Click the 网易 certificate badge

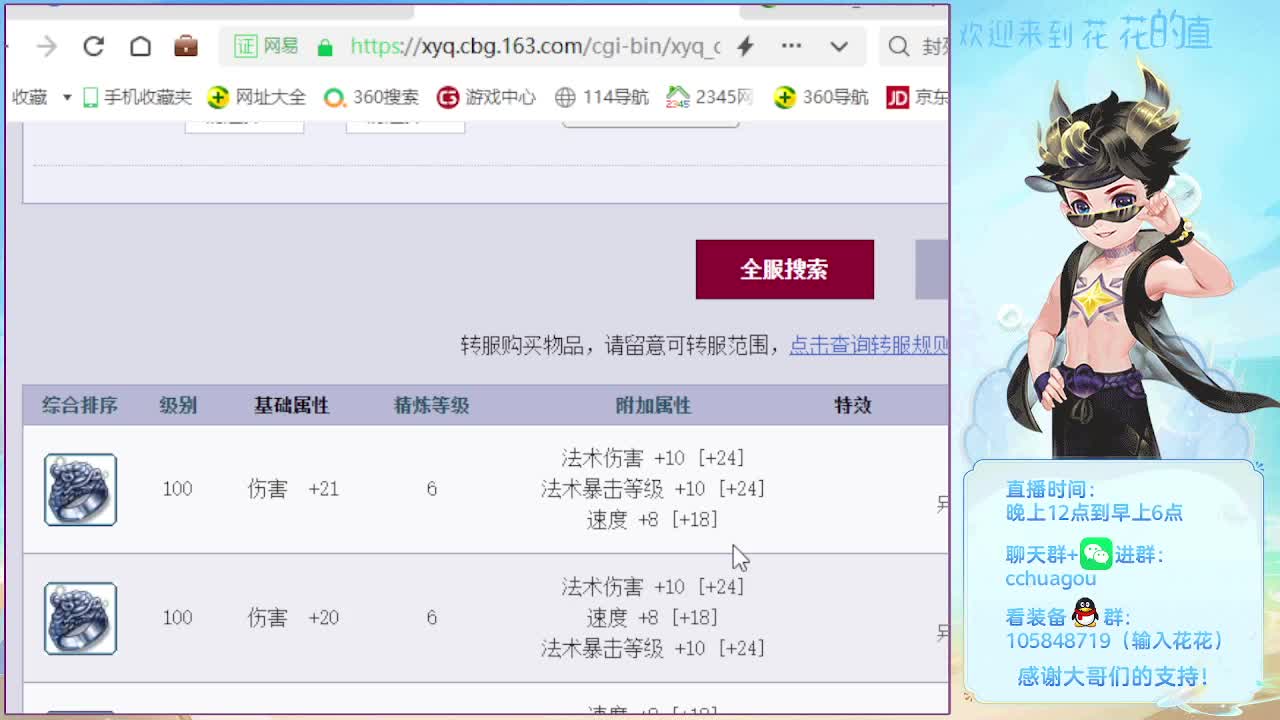[266, 46]
